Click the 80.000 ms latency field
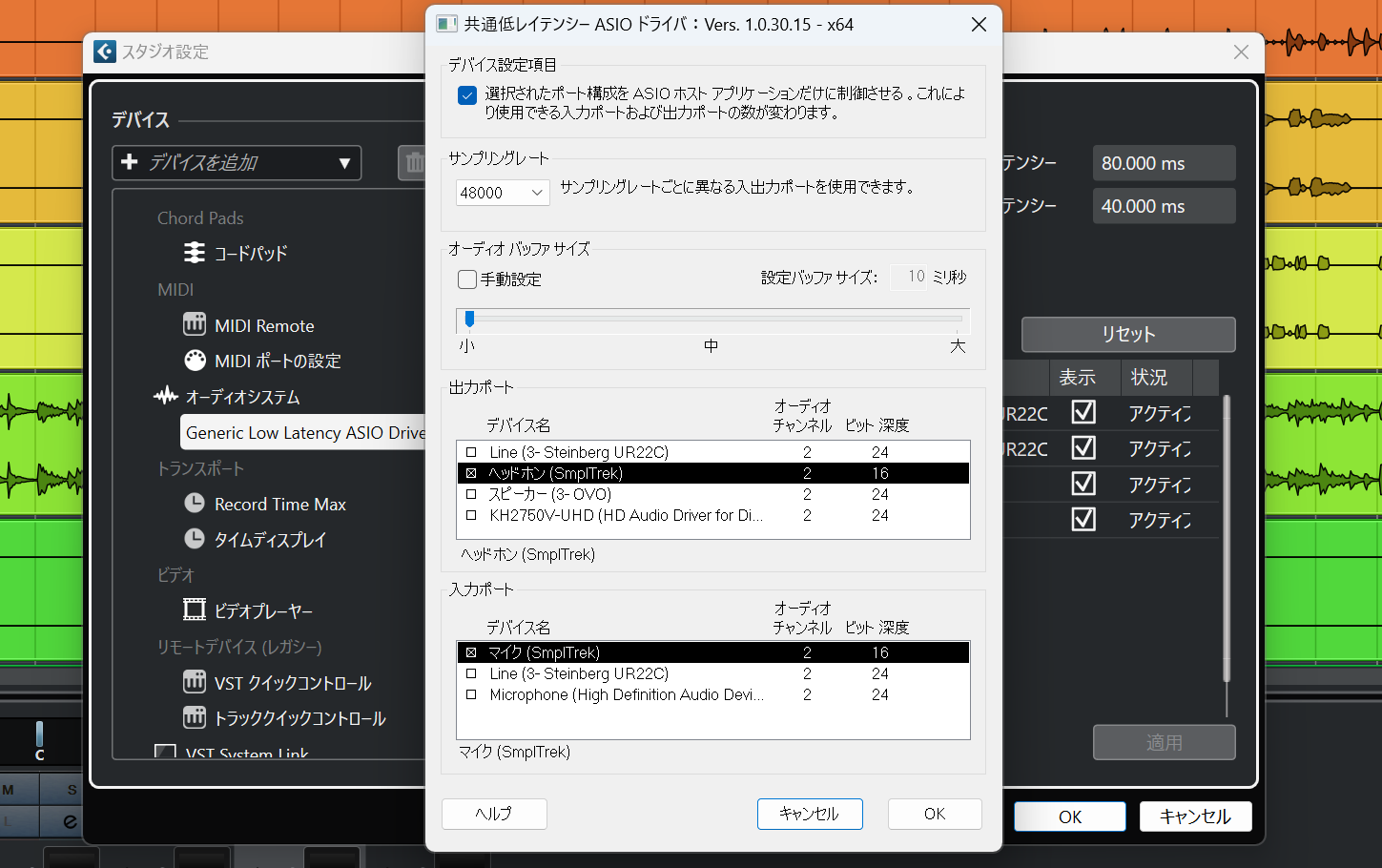 1164,163
